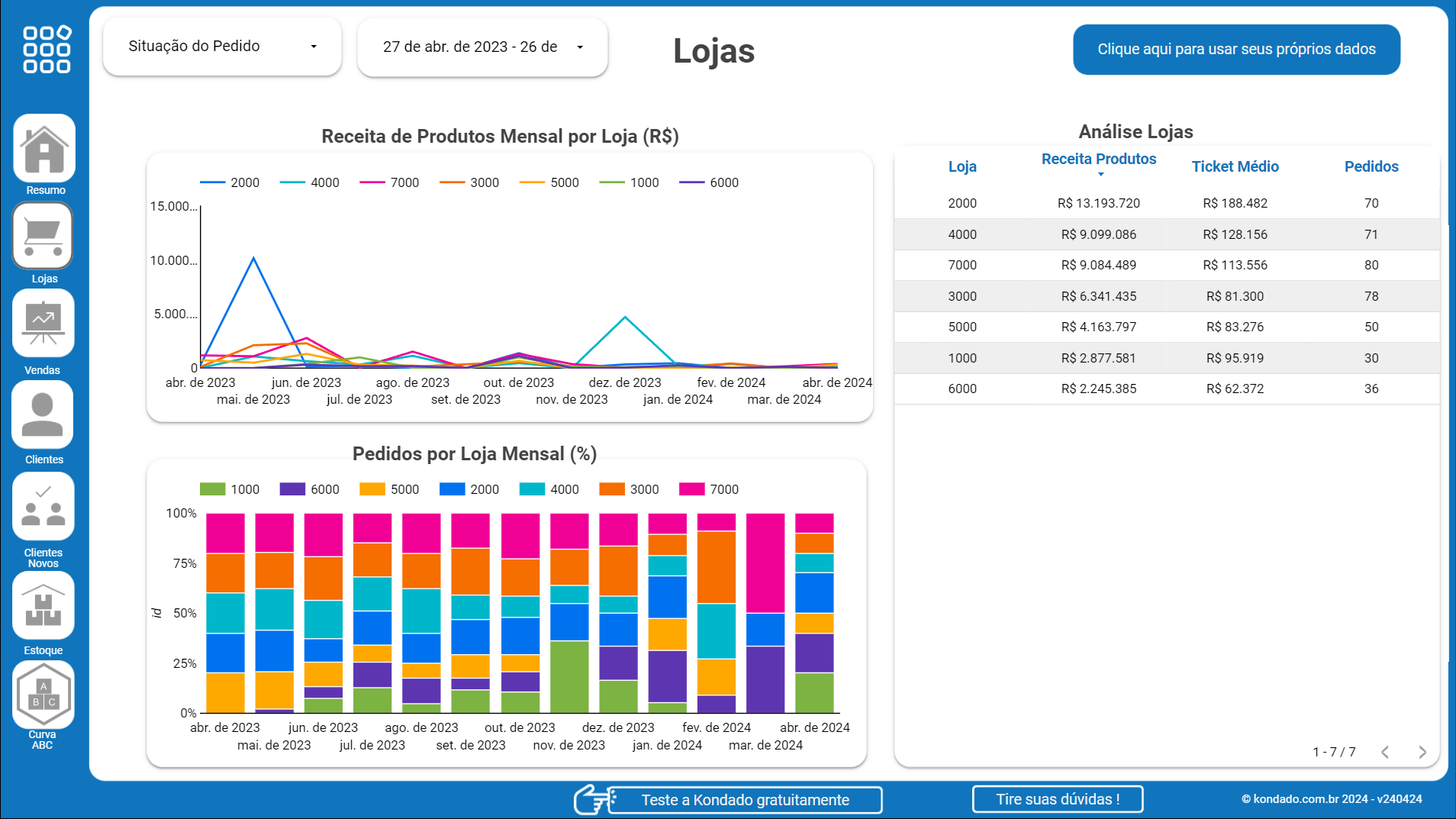
Task: Open 'Tire suas dúvidas !' link
Action: (x=1058, y=799)
